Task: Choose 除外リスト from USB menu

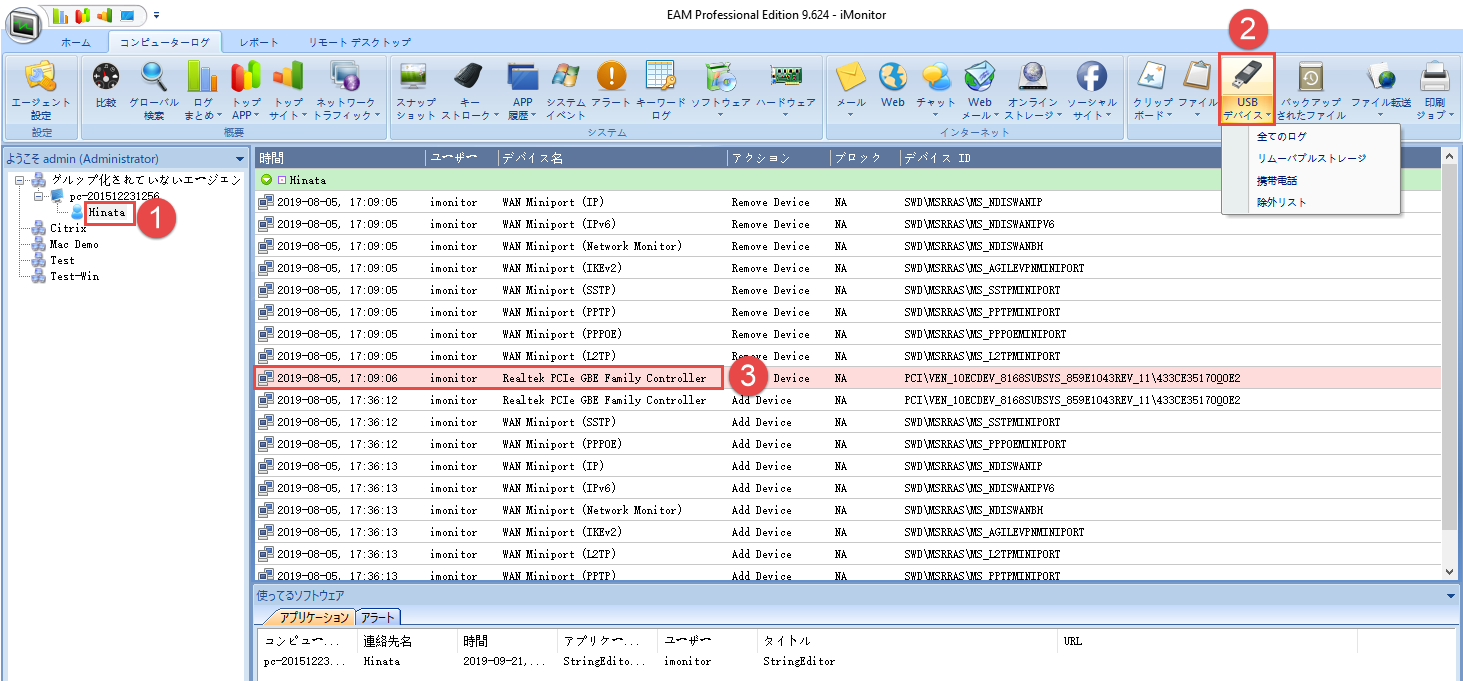Action: tap(1281, 202)
